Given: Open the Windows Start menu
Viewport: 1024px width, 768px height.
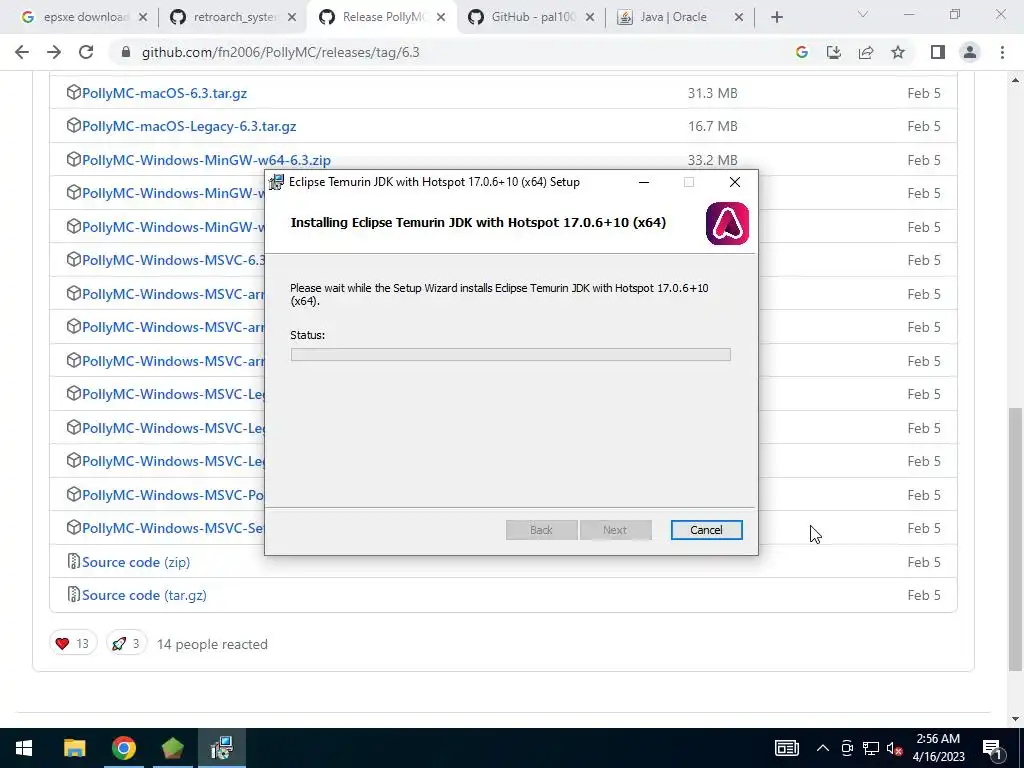Looking at the screenshot, I should pyautogui.click(x=24, y=748).
